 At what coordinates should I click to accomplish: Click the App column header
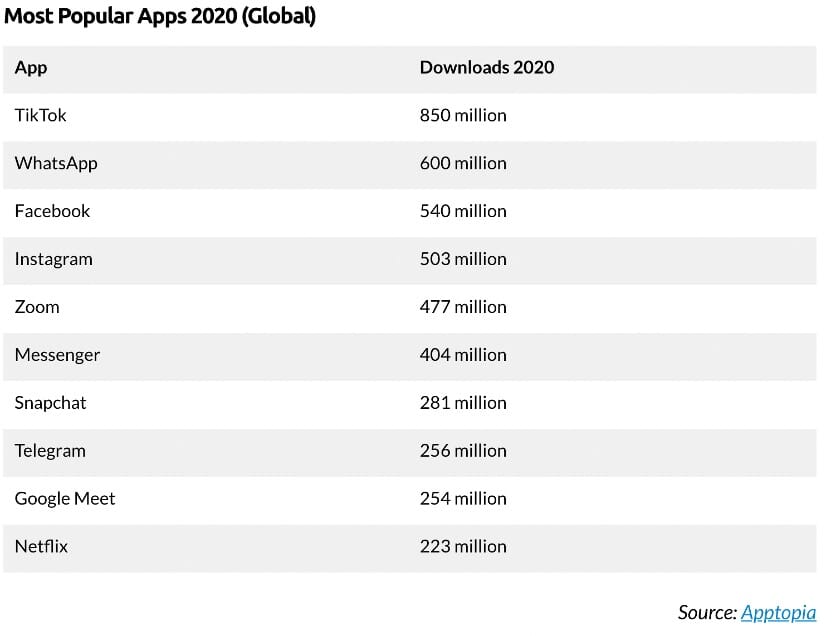pos(30,67)
